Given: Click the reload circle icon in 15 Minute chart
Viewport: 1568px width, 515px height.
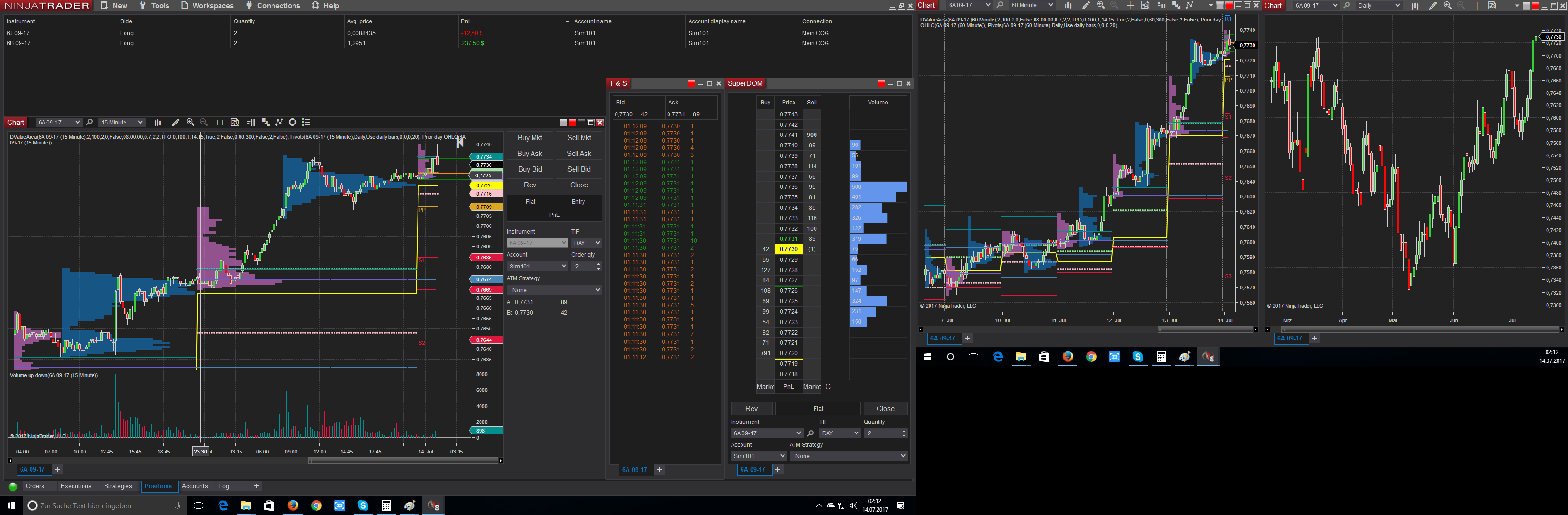Looking at the screenshot, I should click(292, 122).
